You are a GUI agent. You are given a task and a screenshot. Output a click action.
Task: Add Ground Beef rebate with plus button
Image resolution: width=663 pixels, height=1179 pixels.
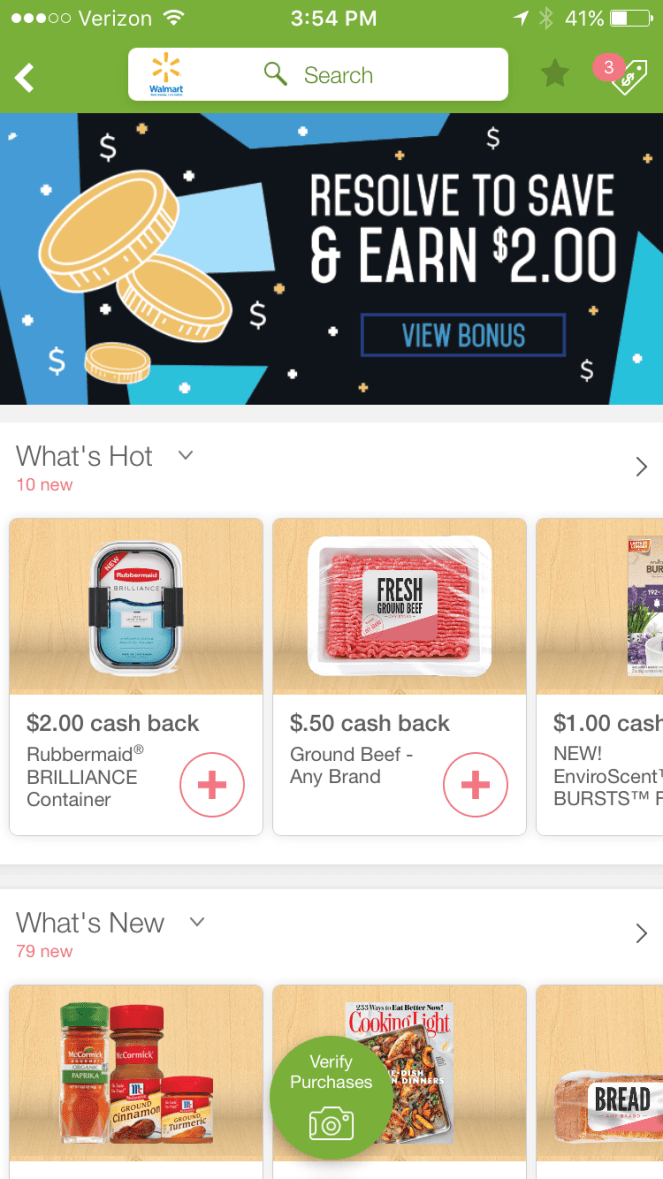[475, 785]
